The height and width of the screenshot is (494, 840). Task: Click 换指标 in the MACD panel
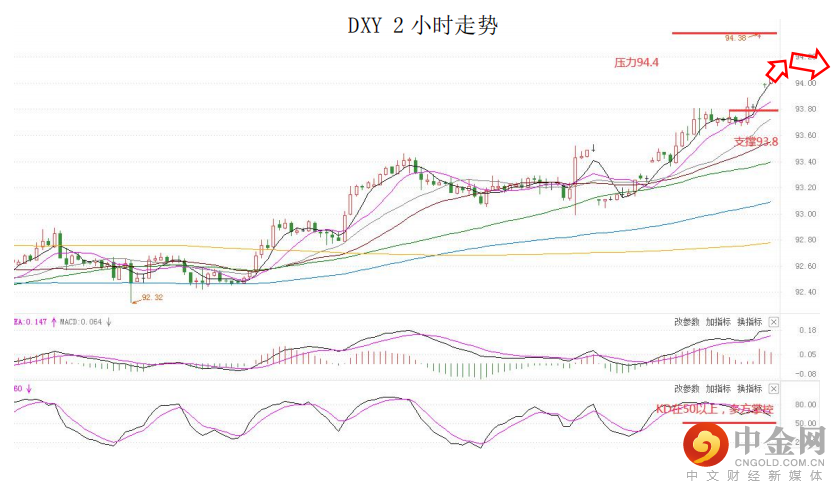(x=749, y=322)
